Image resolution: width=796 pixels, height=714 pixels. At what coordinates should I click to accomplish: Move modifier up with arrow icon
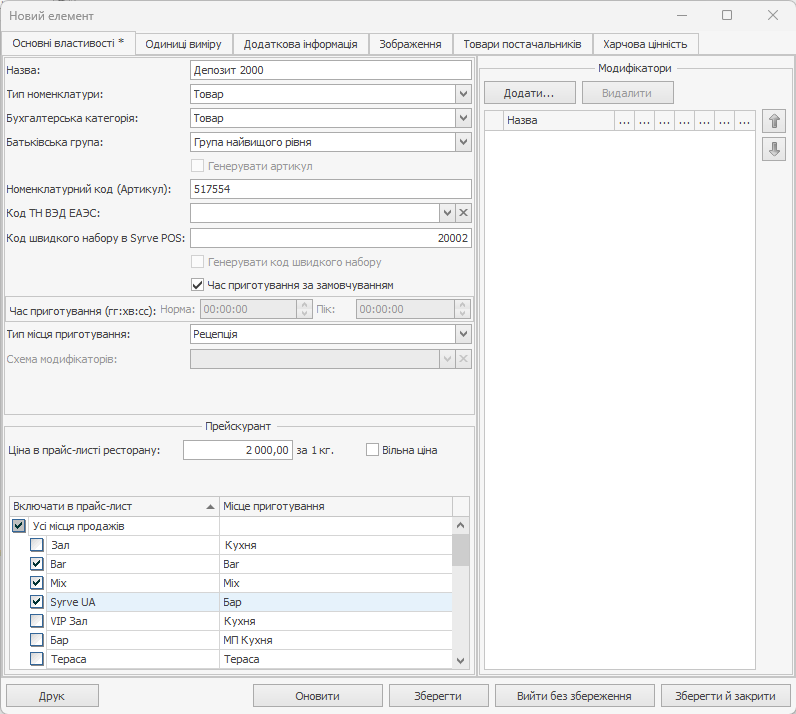[774, 121]
